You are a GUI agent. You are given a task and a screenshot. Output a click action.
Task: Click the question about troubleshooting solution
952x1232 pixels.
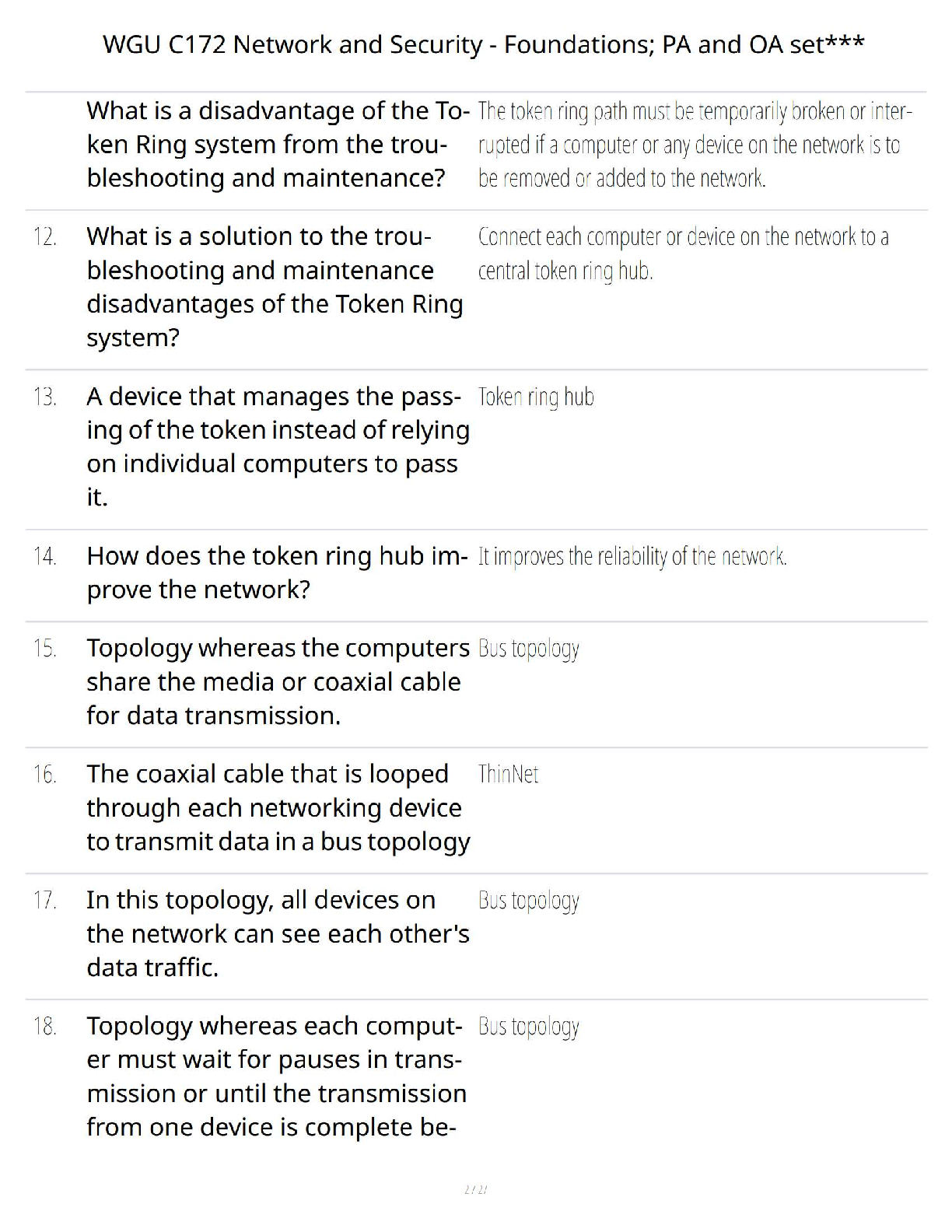tap(274, 286)
